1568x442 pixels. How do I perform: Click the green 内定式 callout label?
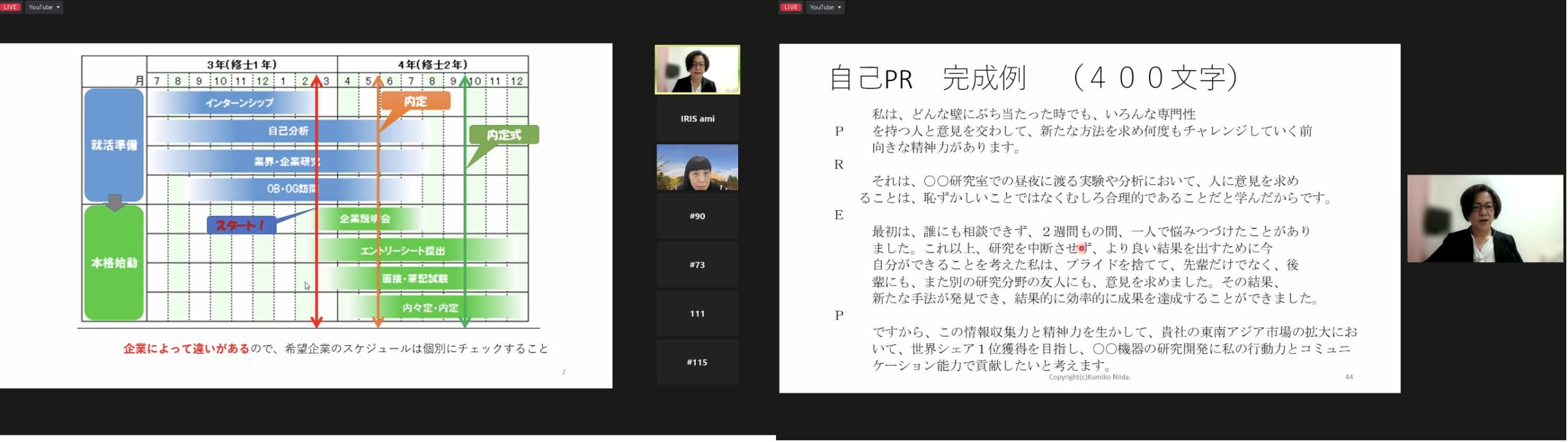[x=503, y=135]
